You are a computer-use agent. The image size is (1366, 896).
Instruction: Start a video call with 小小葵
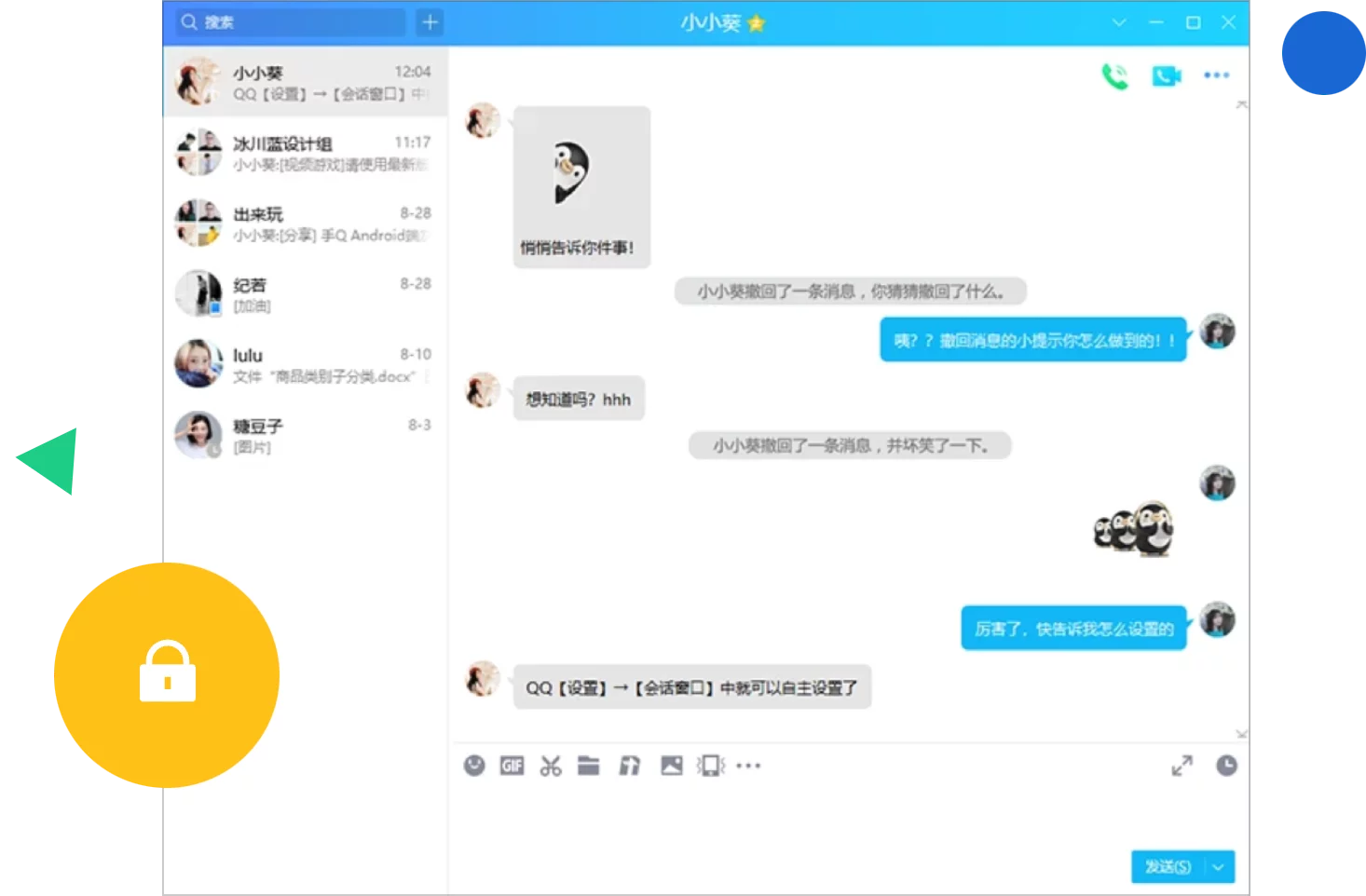click(1166, 75)
